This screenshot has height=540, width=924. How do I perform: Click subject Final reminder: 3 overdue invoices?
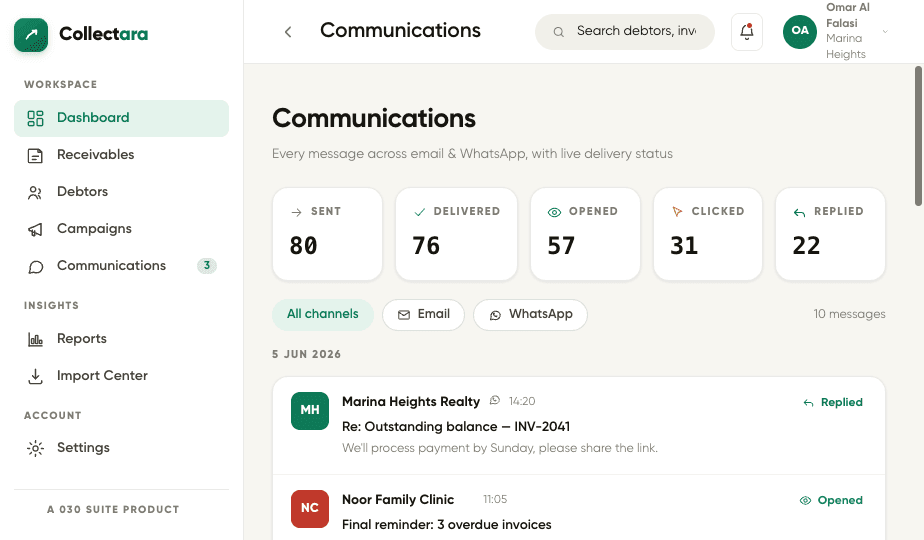click(x=447, y=525)
